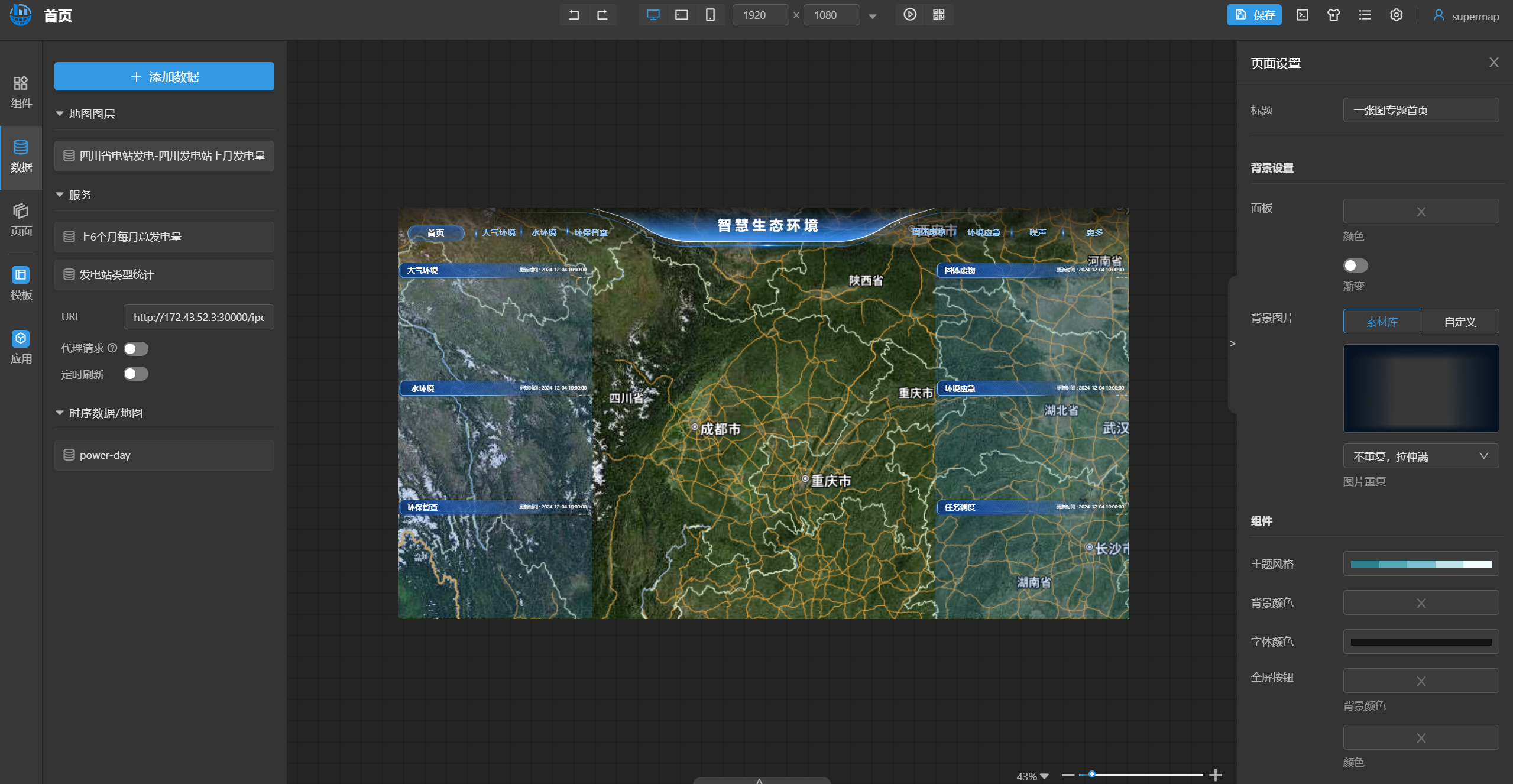This screenshot has height=784, width=1513.
Task: Click the 标题 title input field
Action: pyautogui.click(x=1420, y=110)
